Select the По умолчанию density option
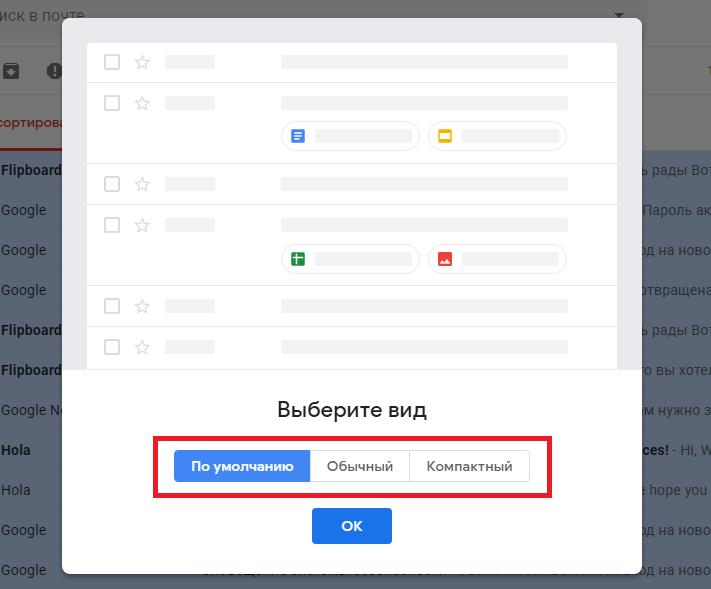 tap(242, 466)
